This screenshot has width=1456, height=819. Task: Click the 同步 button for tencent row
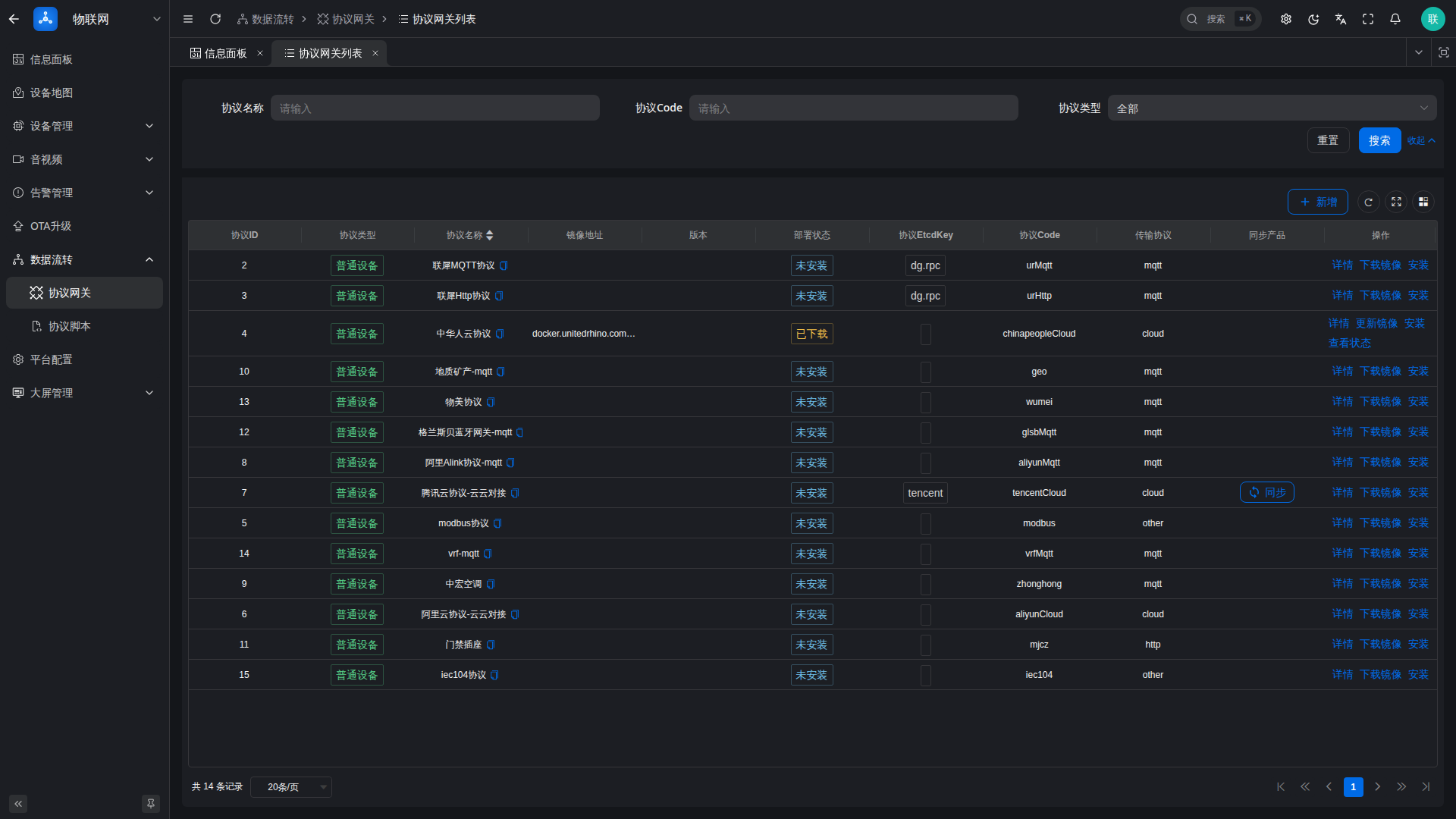(1266, 493)
